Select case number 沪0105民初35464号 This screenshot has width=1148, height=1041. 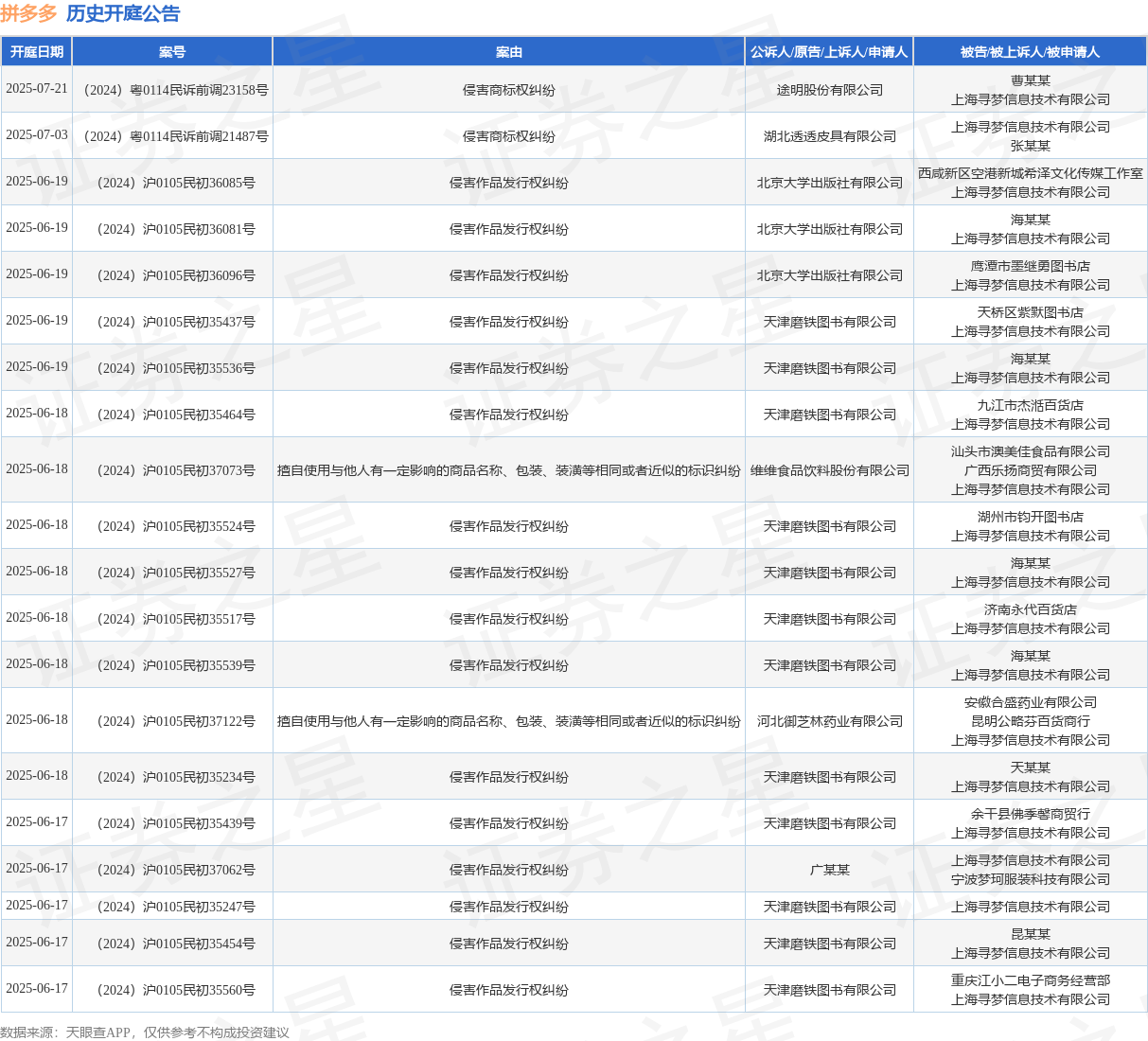click(x=172, y=415)
